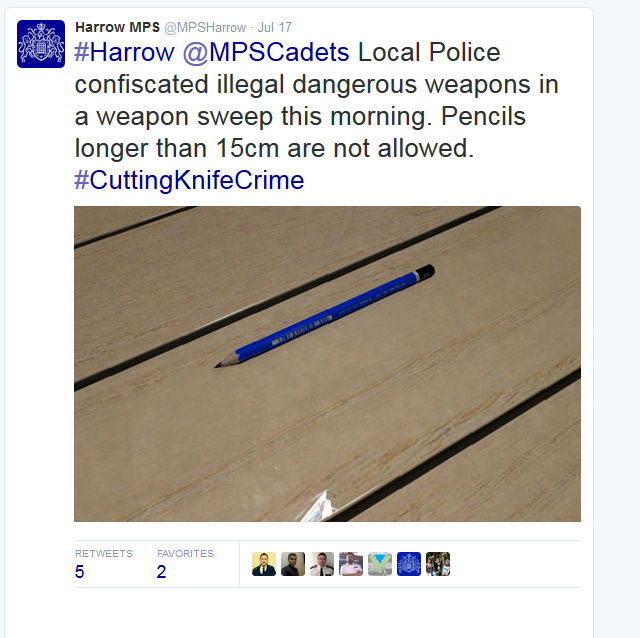The height and width of the screenshot is (638, 640).
Task: Open the bearded officer with folded arms avatar
Action: [x=351, y=564]
